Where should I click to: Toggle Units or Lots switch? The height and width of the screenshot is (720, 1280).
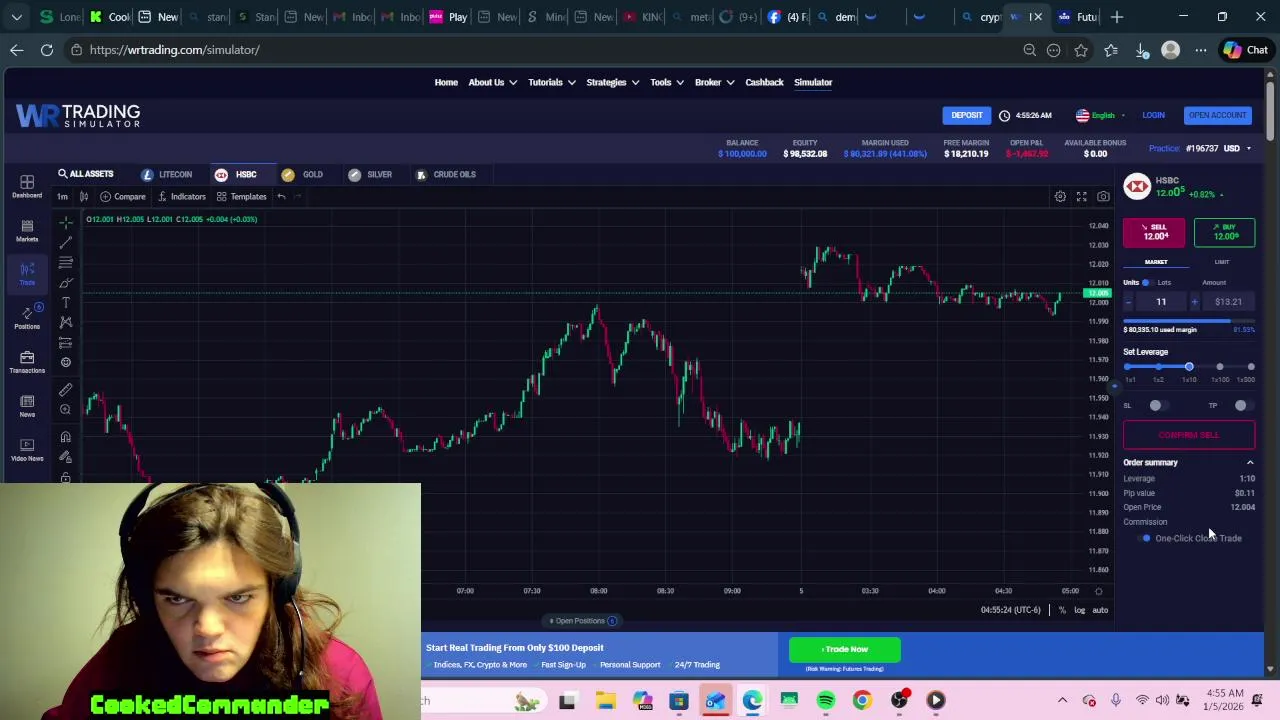pyautogui.click(x=1146, y=283)
